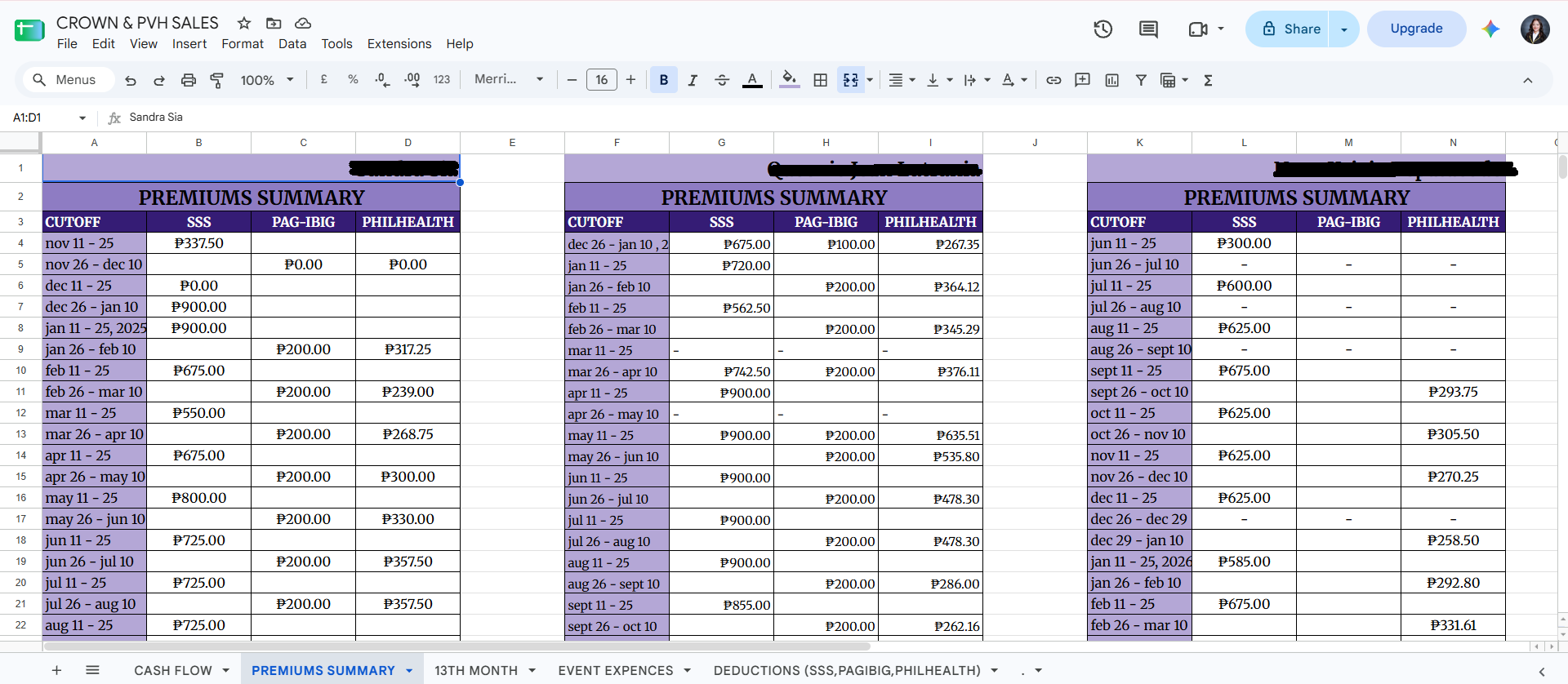Open the Extensions menu
1568x684 pixels.
click(x=399, y=44)
